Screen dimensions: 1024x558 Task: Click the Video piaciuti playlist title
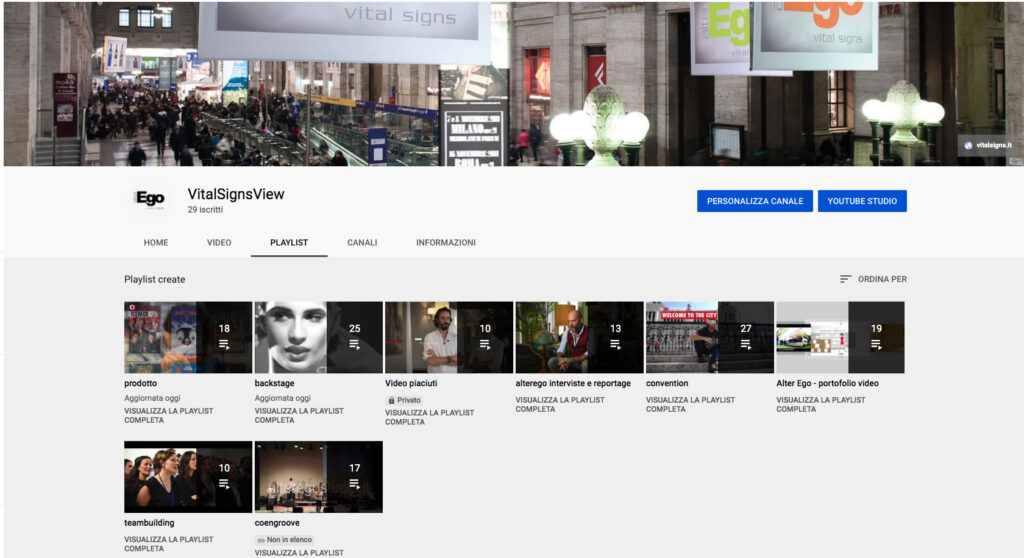click(x=411, y=384)
